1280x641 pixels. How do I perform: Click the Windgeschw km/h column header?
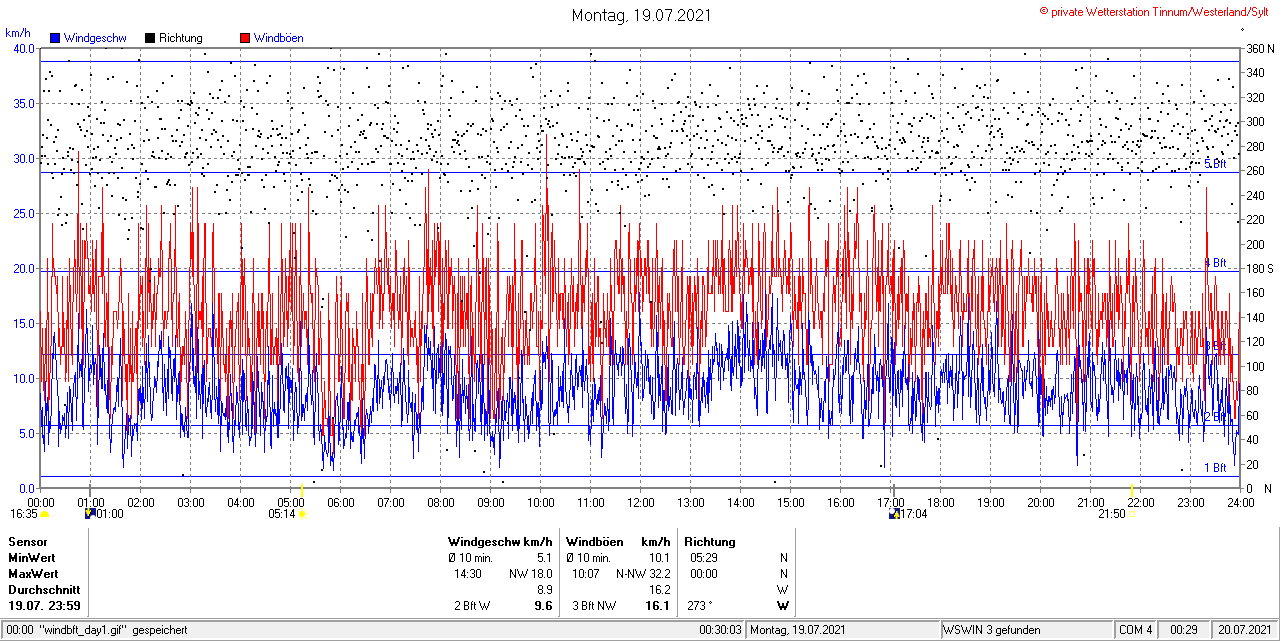coord(500,542)
